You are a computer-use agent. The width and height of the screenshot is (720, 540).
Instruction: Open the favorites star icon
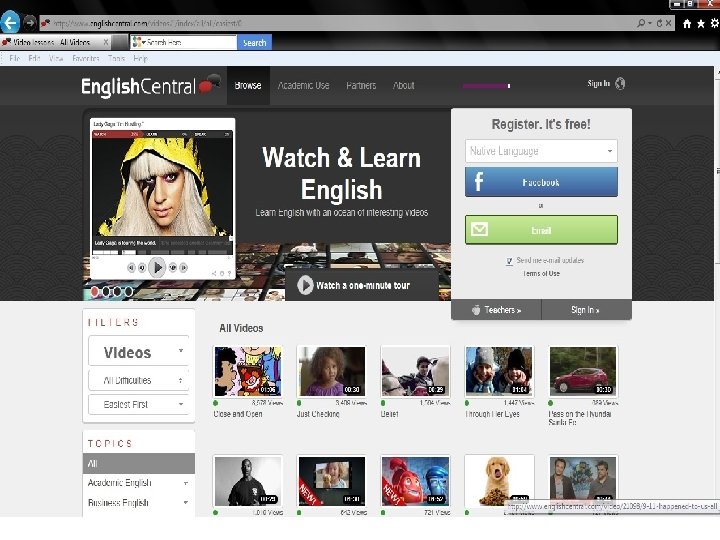[701, 24]
